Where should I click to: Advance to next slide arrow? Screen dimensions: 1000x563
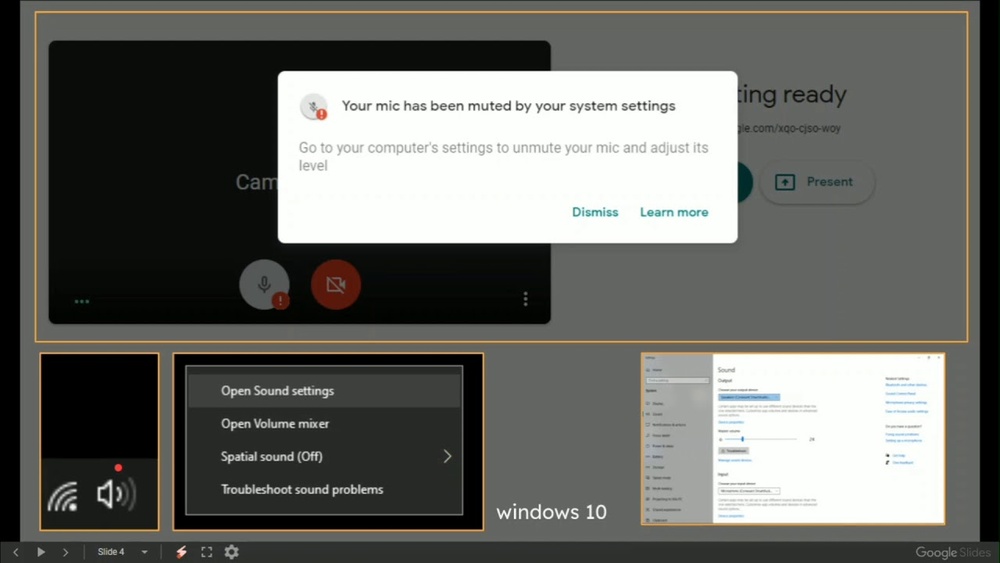click(x=65, y=552)
